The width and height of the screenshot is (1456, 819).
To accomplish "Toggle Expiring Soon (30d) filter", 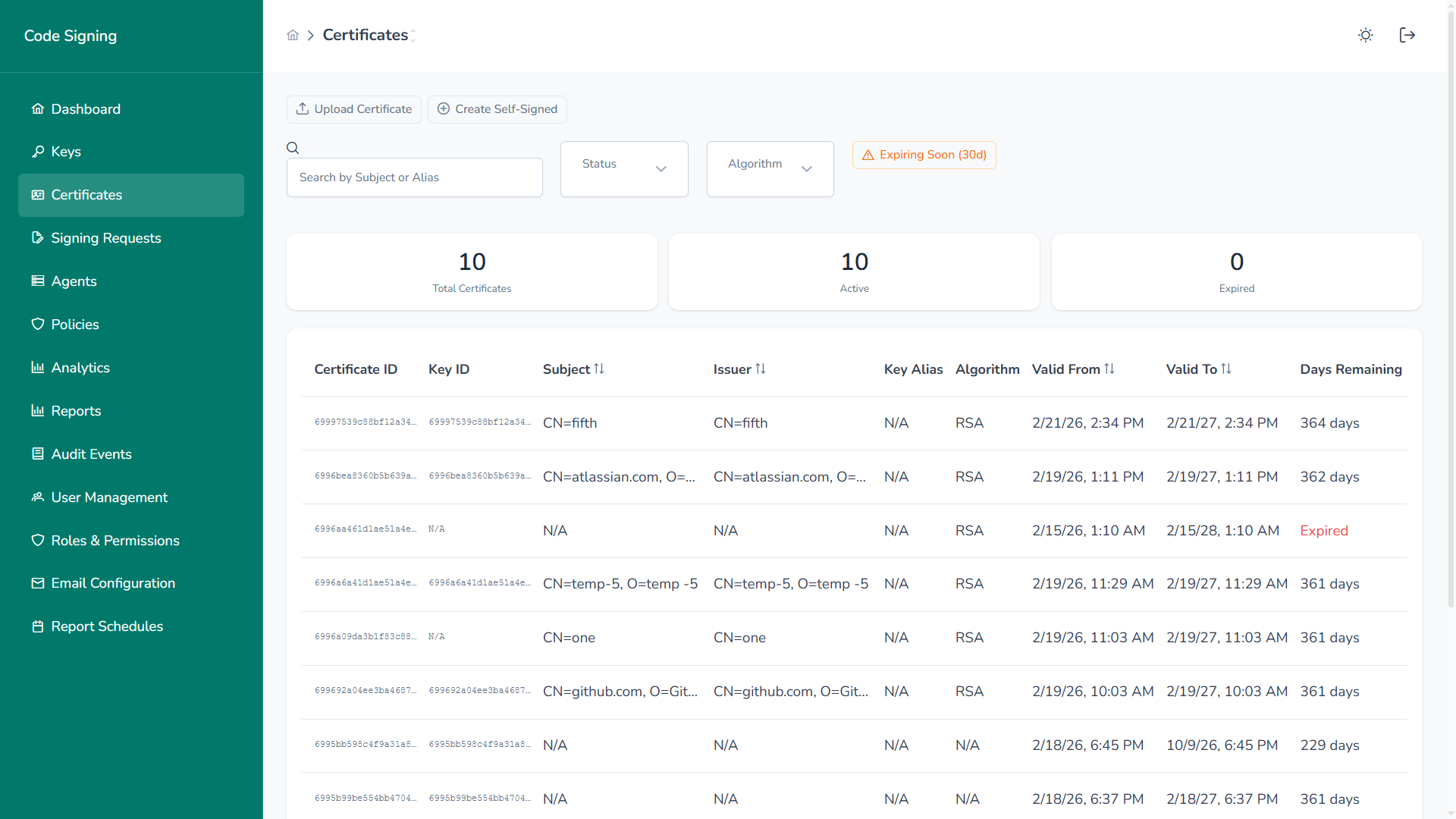I will click(x=924, y=155).
